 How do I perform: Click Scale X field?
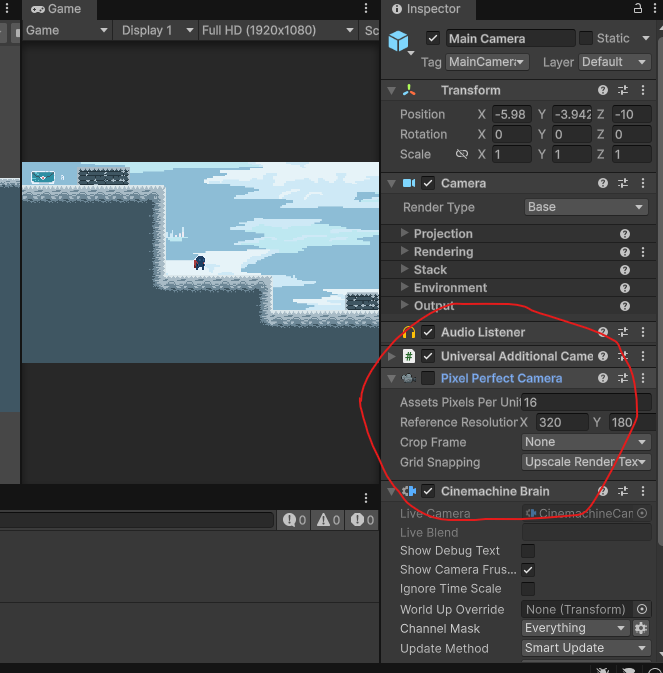[512, 155]
